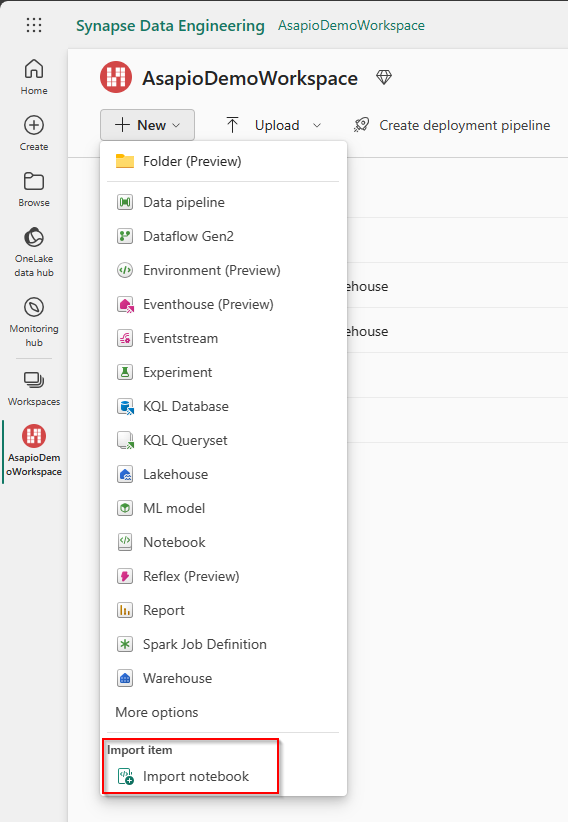Click the AsapioDemoWorkspace breadcrumb link

pos(351,25)
